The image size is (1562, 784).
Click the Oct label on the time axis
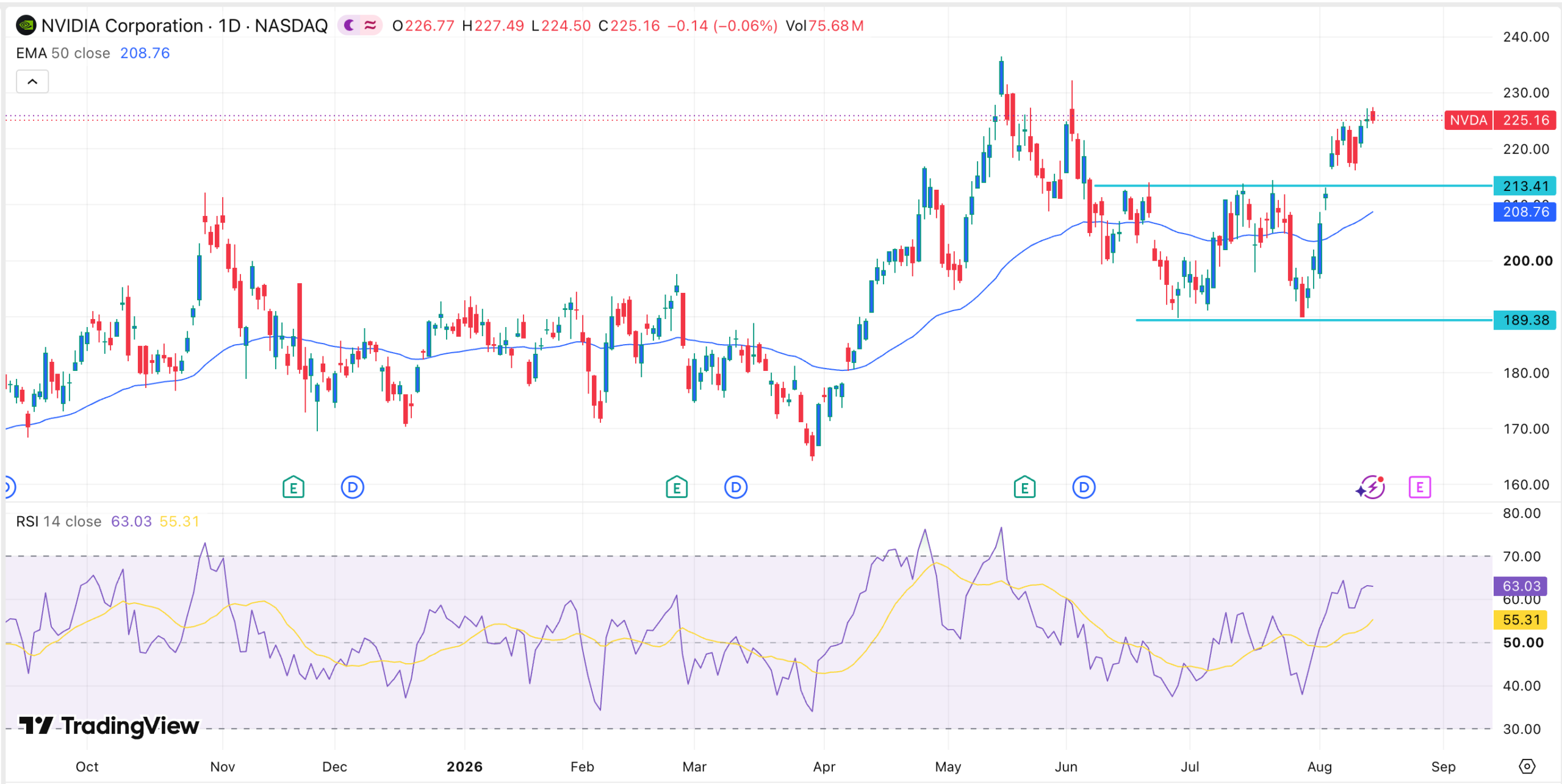click(x=87, y=767)
